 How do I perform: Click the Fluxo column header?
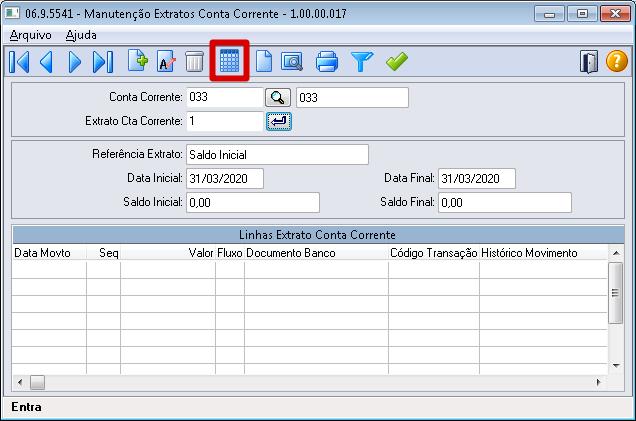tap(230, 253)
